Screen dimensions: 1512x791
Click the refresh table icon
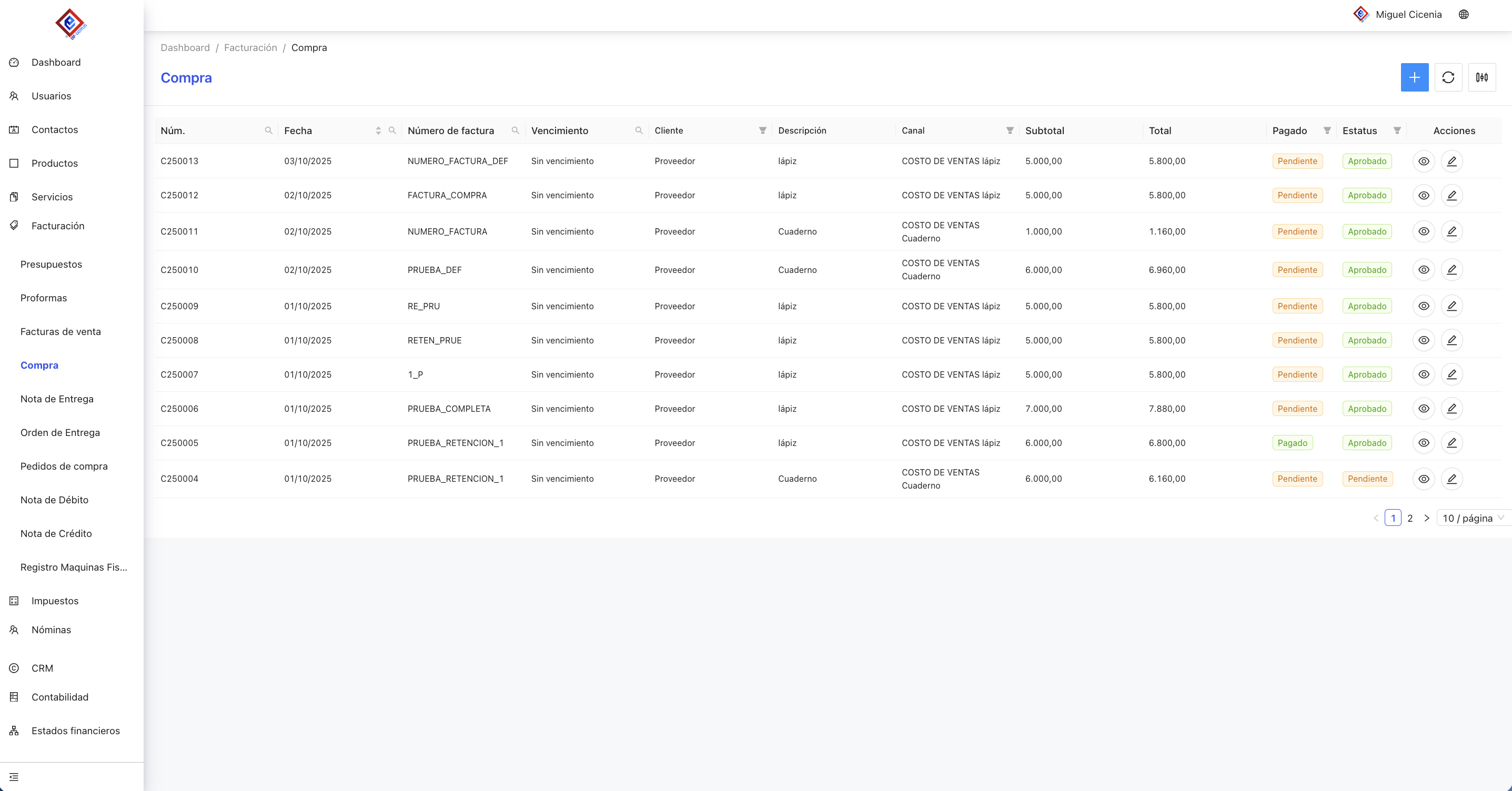pyautogui.click(x=1448, y=77)
